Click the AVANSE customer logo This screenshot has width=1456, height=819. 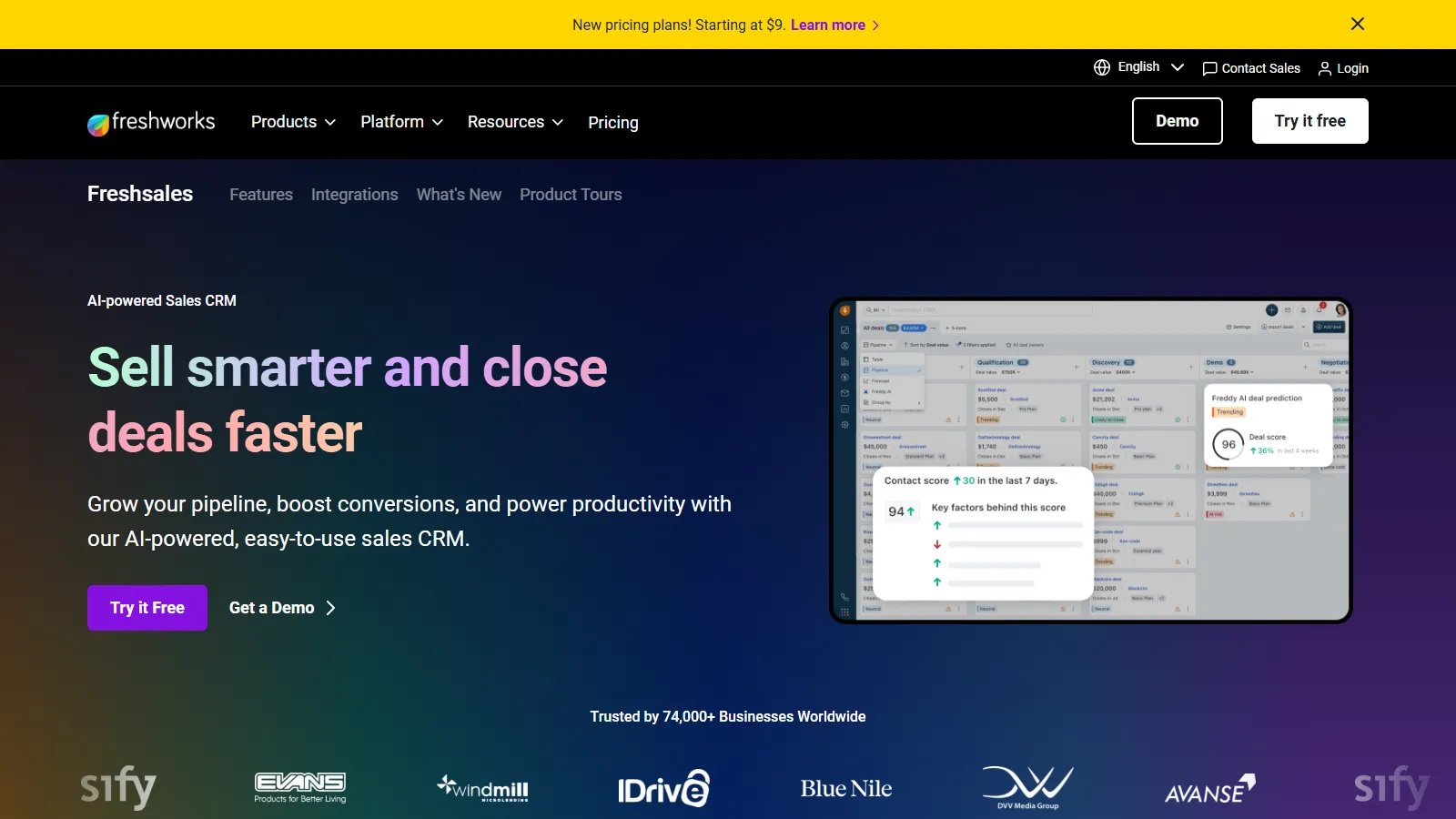click(x=1209, y=789)
